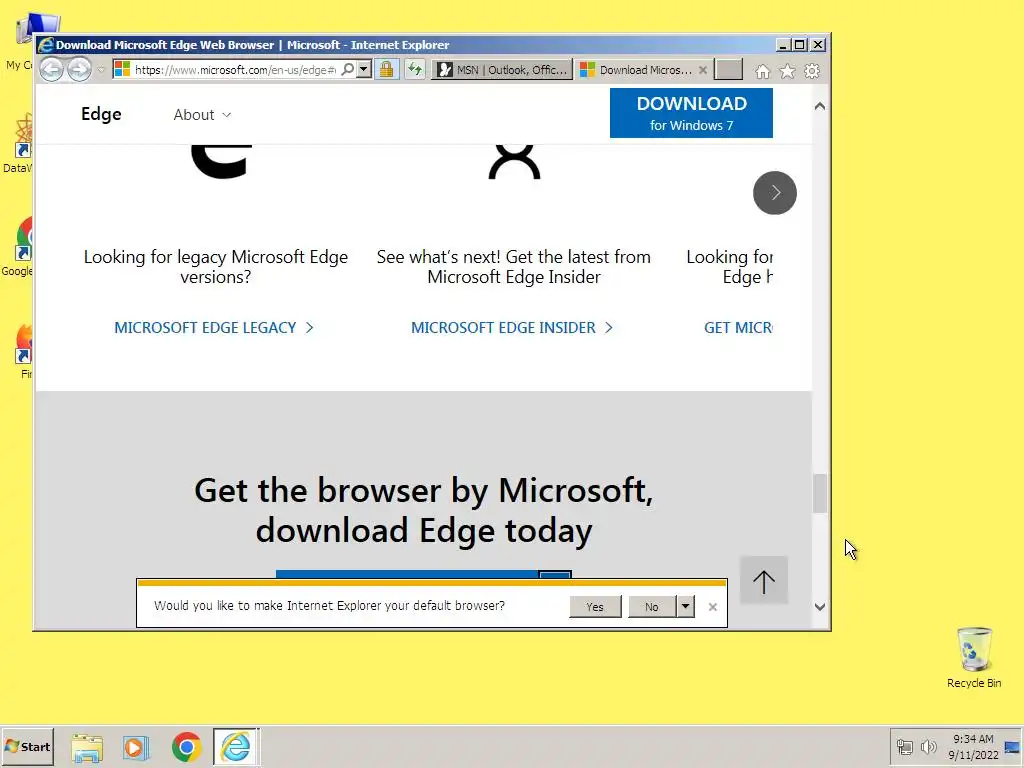Go to the IE Home page icon
Screen dimensions: 1024x768
click(x=762, y=71)
